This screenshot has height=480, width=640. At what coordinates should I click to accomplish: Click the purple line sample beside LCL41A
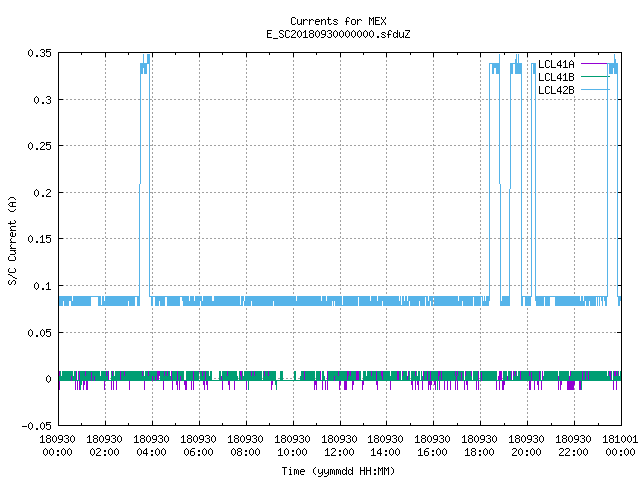click(595, 64)
